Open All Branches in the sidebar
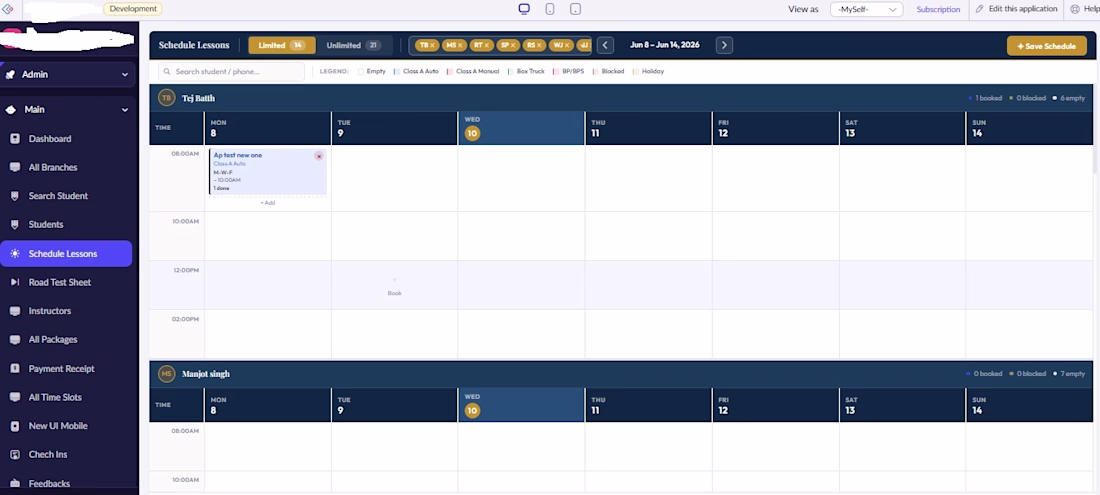 click(66, 168)
